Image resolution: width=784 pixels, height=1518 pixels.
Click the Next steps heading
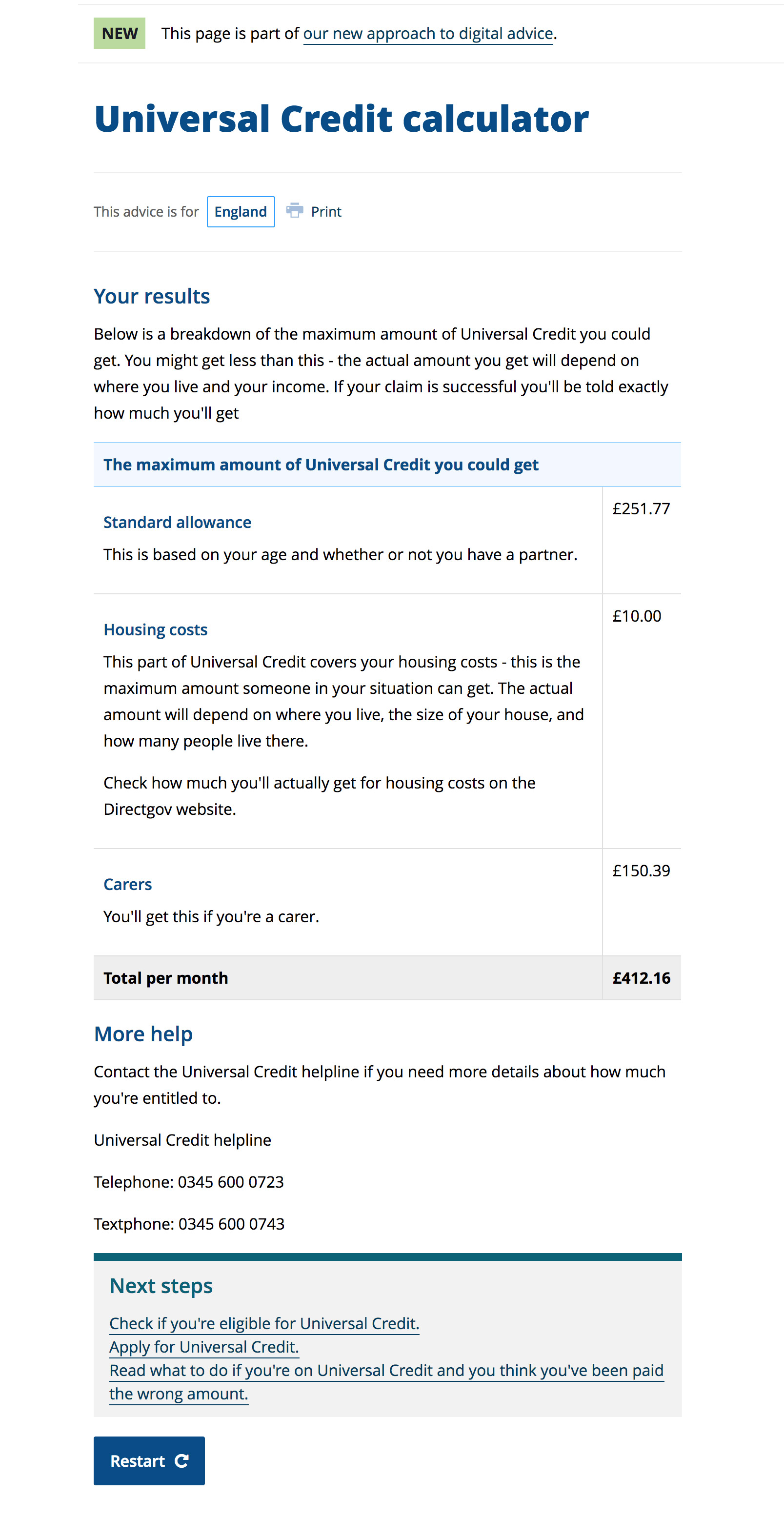(161, 1285)
